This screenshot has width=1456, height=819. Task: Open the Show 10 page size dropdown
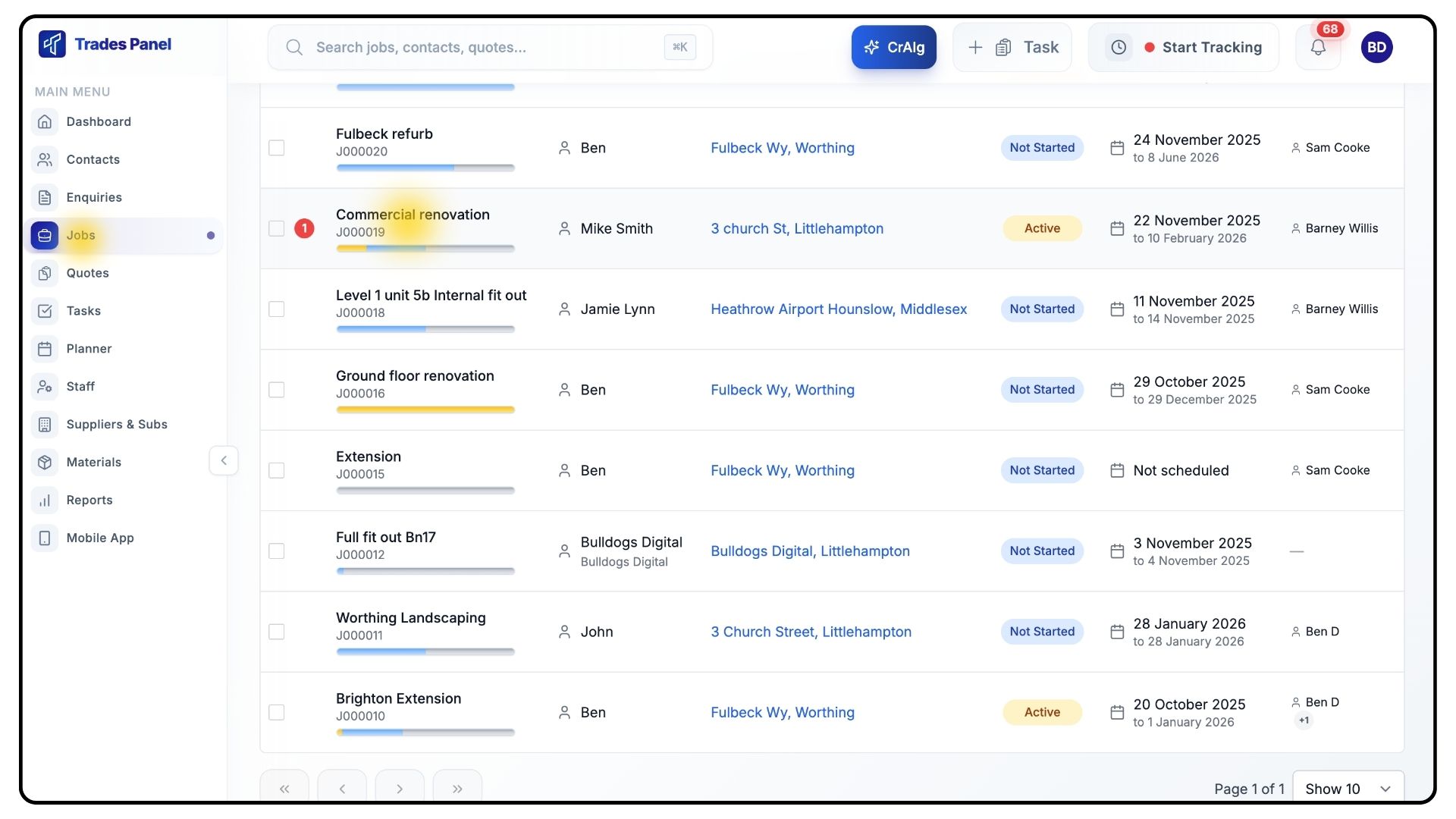point(1348,789)
